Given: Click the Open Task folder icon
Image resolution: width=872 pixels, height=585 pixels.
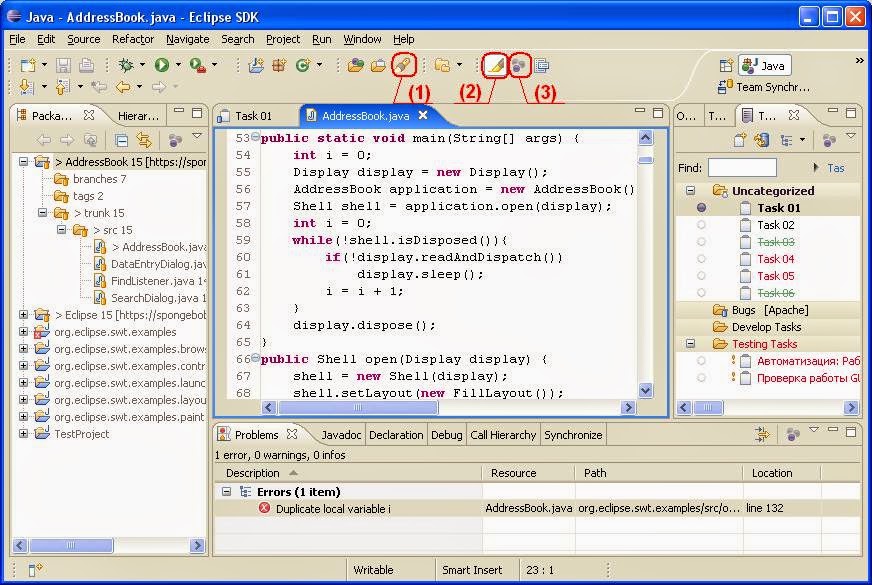Looking at the screenshot, I should click(378, 66).
